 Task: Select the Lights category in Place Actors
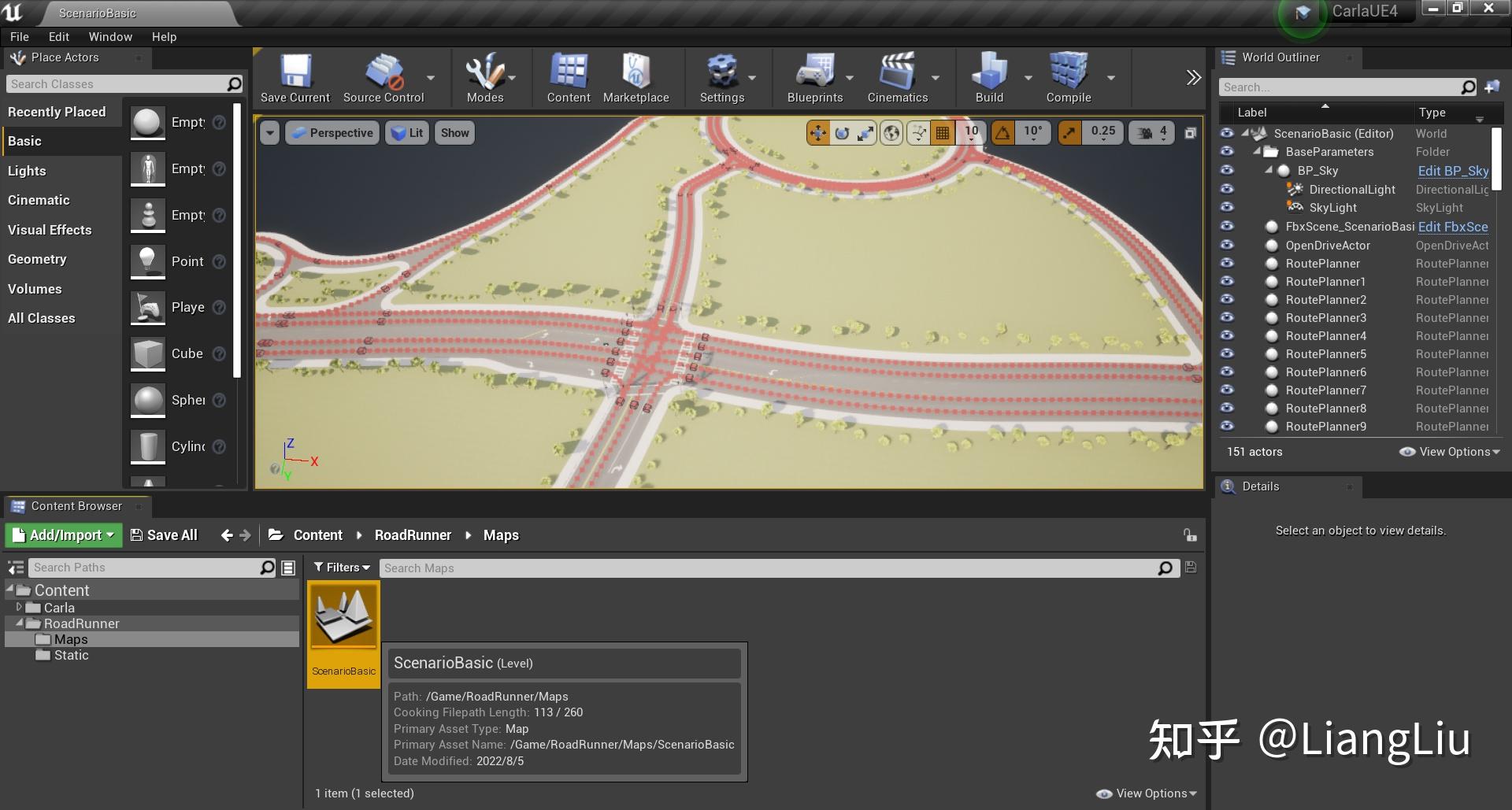tap(61, 171)
